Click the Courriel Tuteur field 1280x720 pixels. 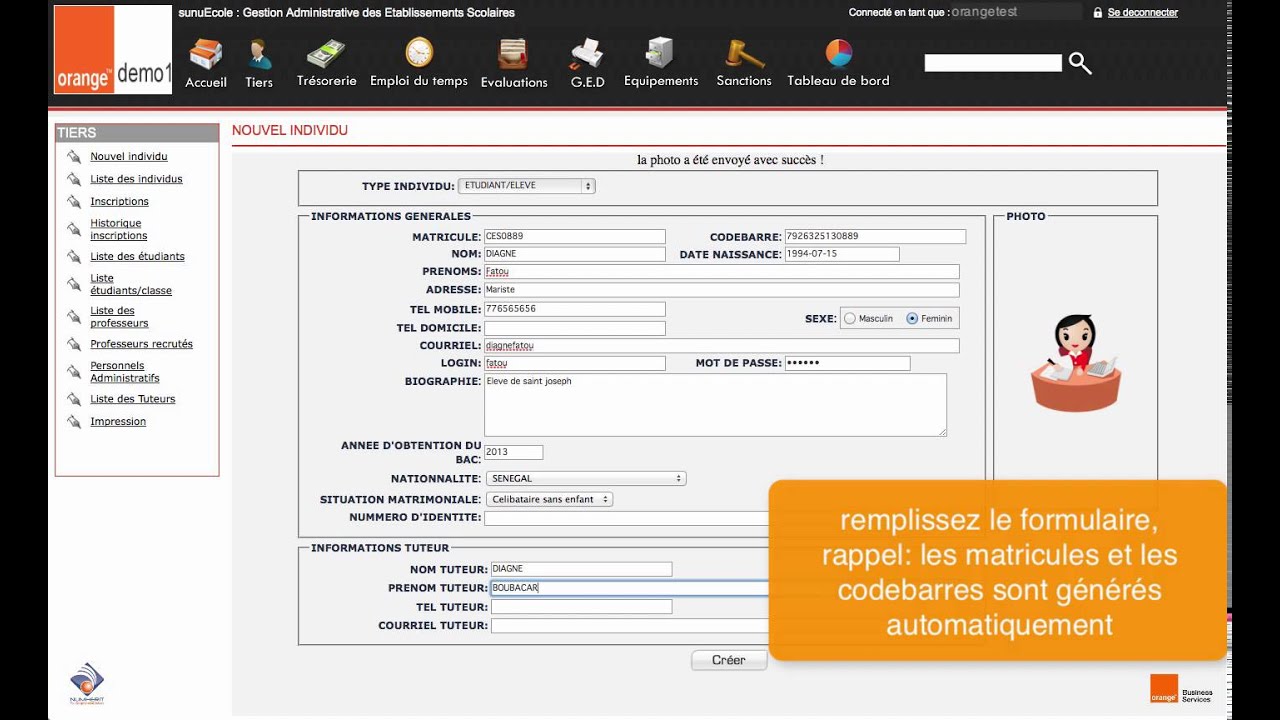[630, 626]
